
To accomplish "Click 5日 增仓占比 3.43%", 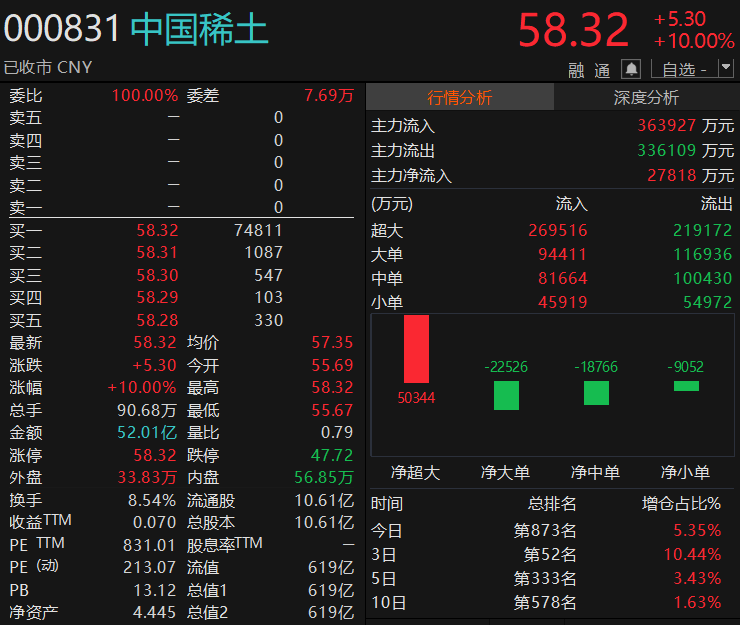I will pos(697,578).
